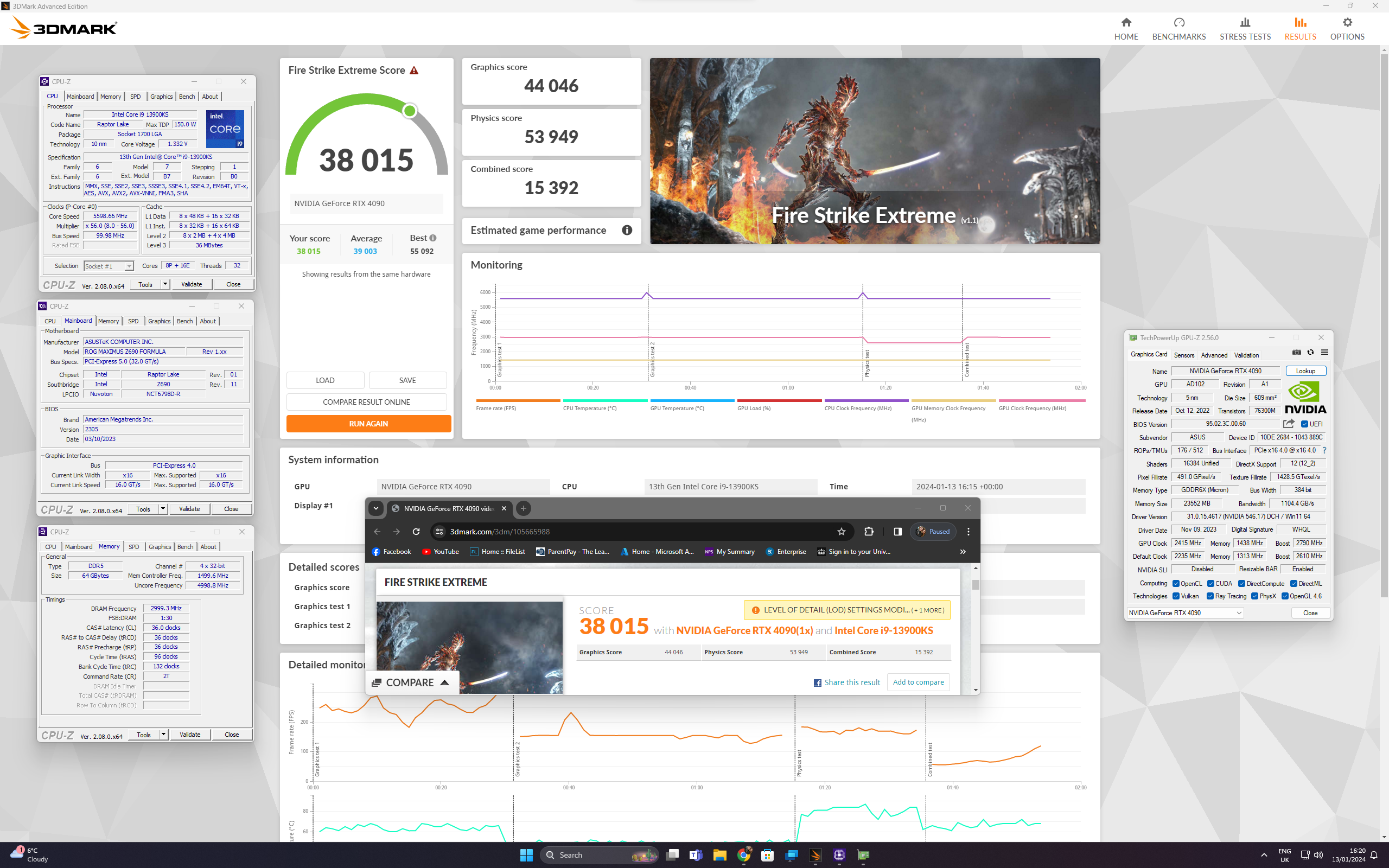
Task: Open the Tools dropdown arrow in CPU-Z CPU window
Action: (165, 284)
